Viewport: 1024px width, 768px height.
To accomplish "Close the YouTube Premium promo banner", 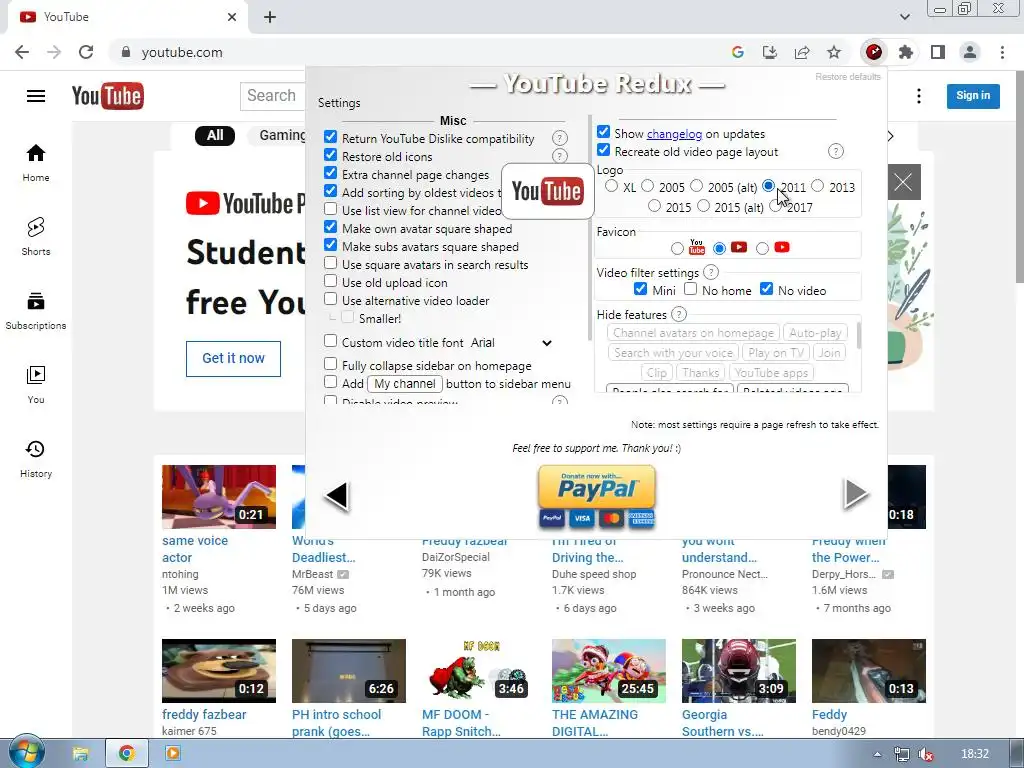I will [904, 182].
